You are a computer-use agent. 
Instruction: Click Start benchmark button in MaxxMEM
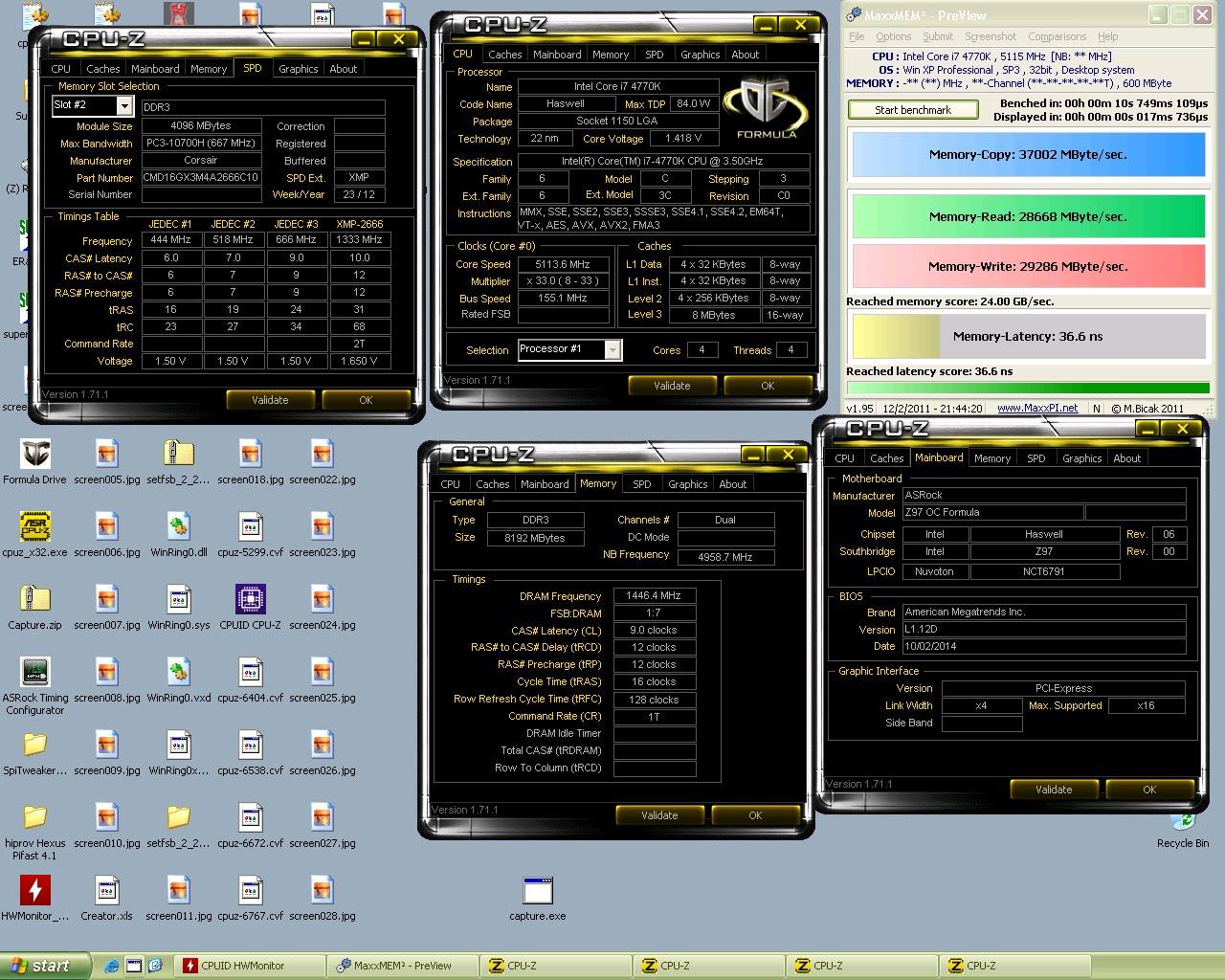(x=913, y=110)
